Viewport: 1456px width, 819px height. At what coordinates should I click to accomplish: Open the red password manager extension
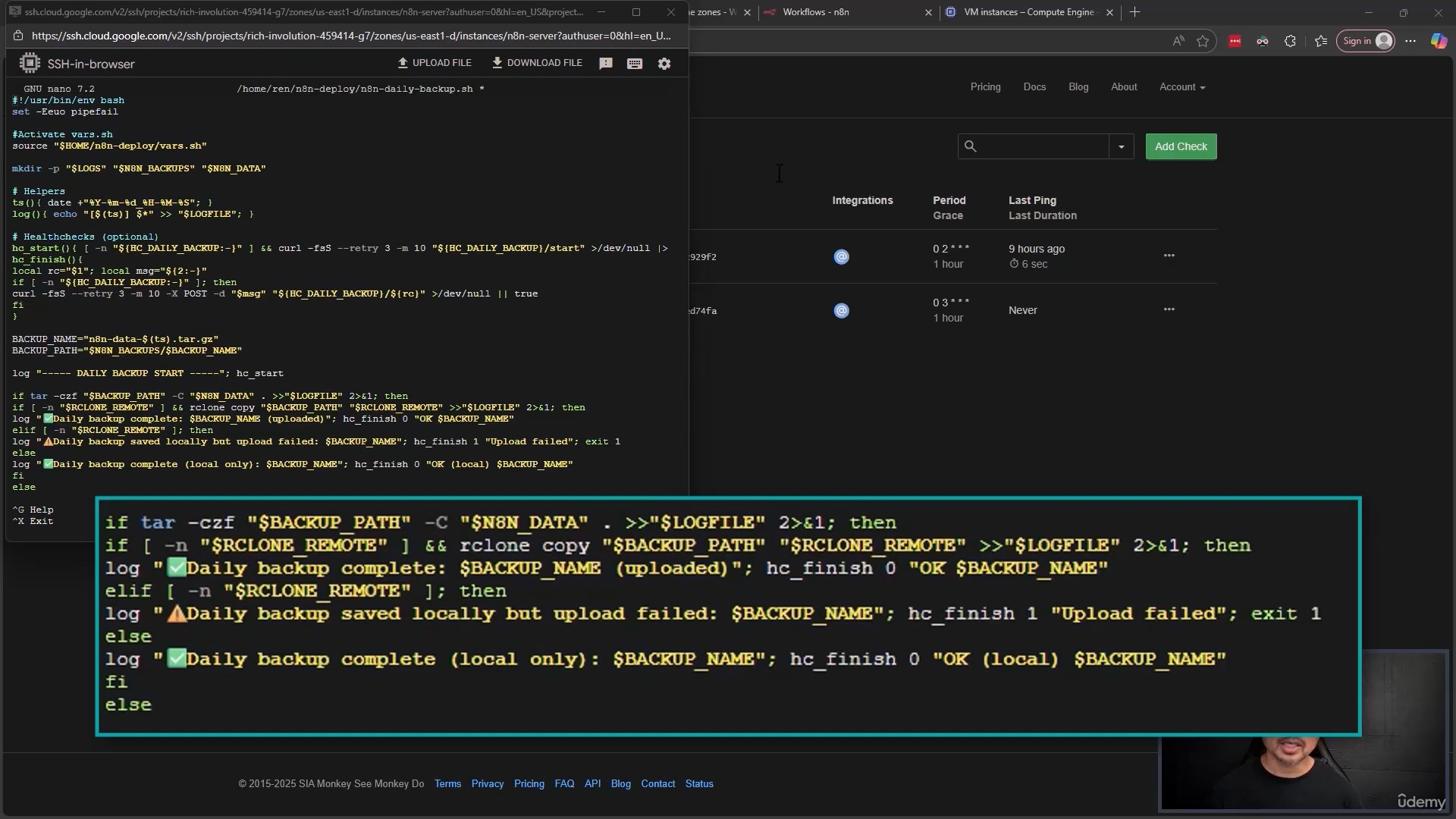coord(1235,42)
